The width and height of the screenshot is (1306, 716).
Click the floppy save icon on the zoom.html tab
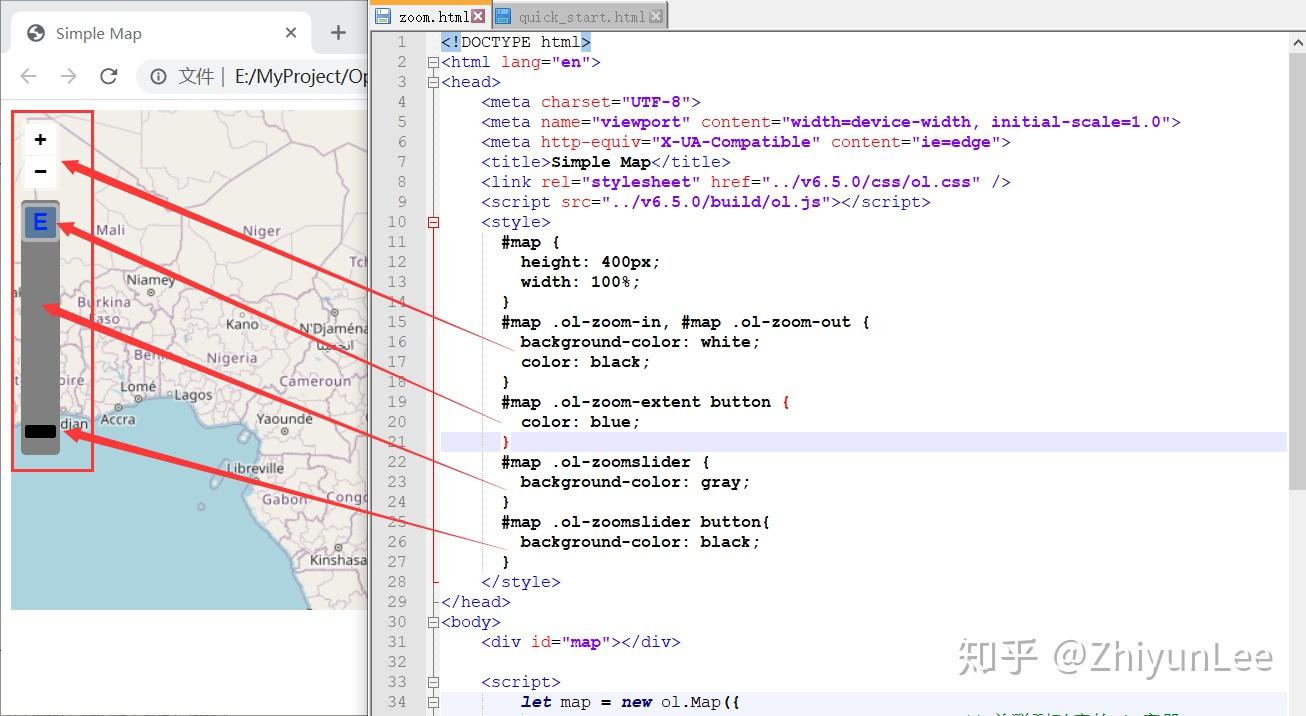385,16
